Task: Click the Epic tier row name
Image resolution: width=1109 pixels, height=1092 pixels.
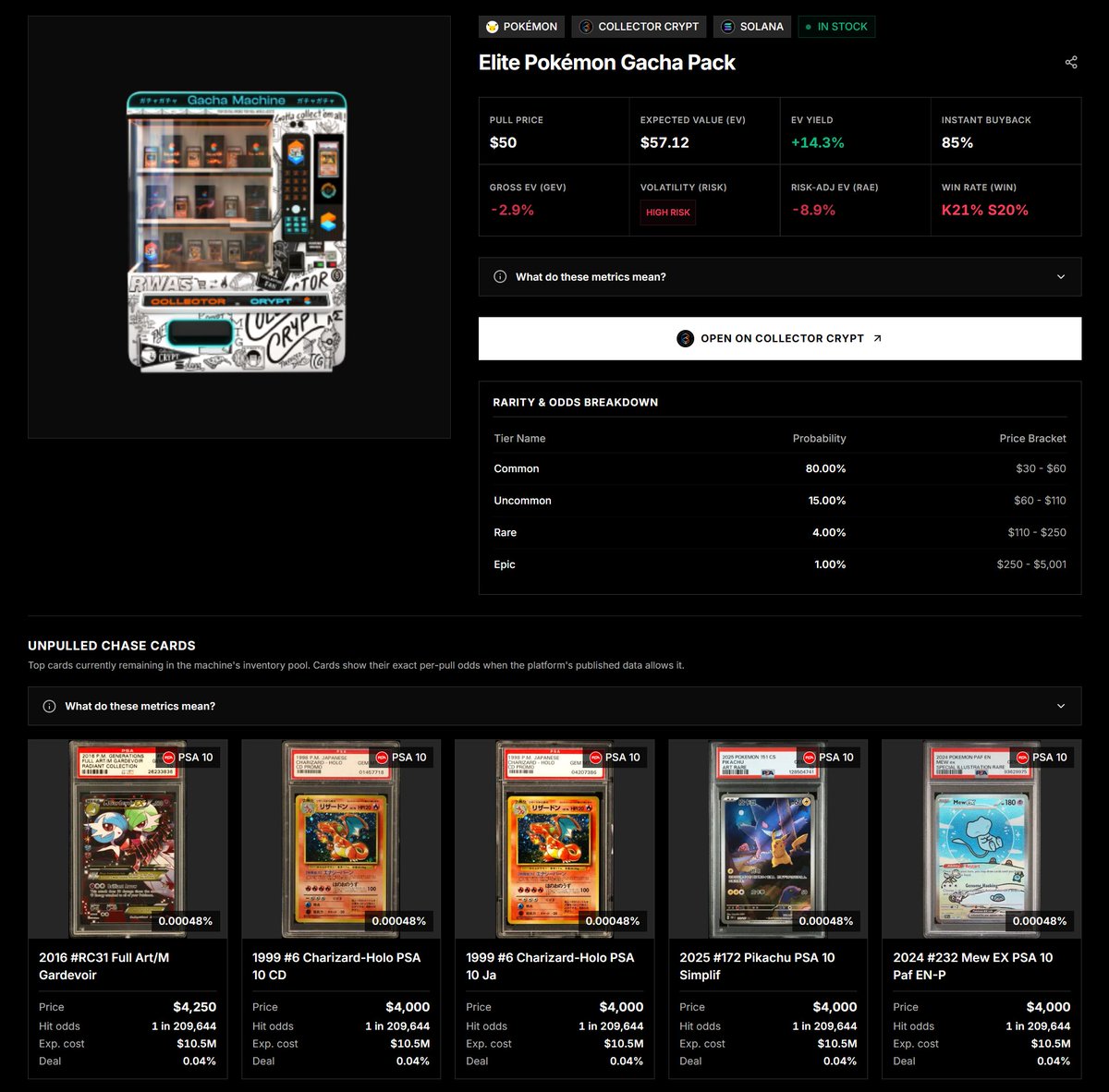Action: point(505,564)
